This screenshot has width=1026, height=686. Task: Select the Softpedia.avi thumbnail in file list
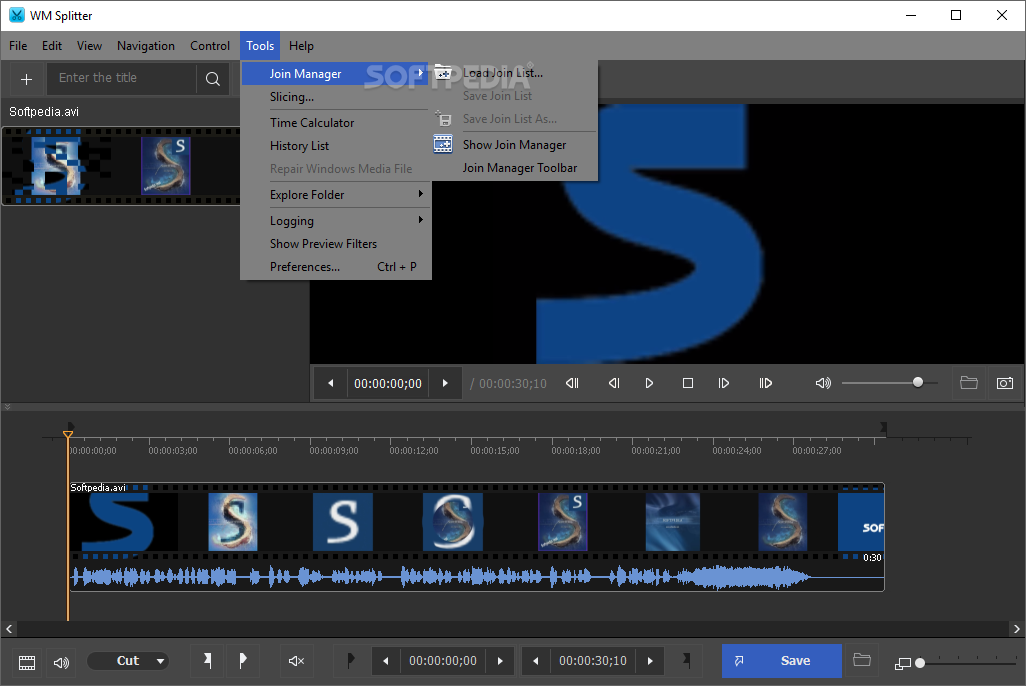coord(121,166)
